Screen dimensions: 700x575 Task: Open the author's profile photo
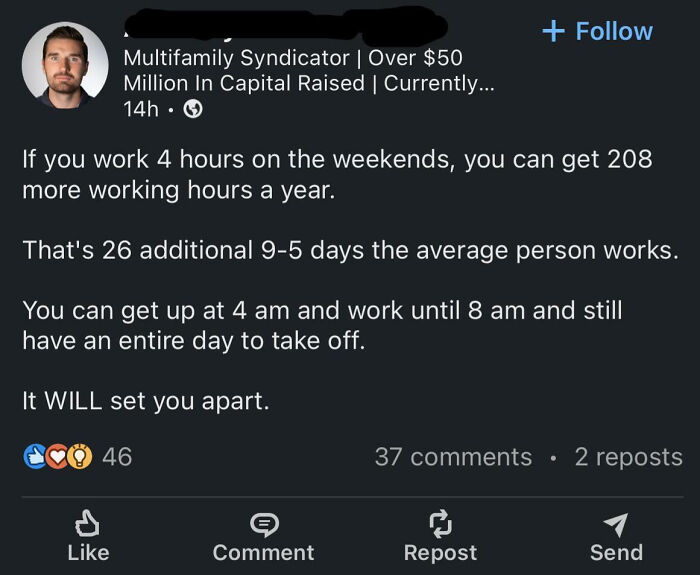(65, 66)
